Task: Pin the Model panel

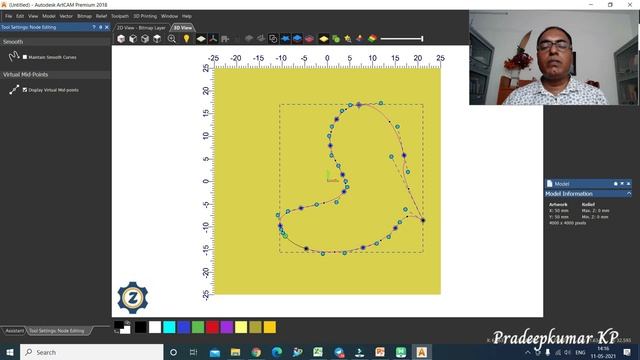Action: 616,184
